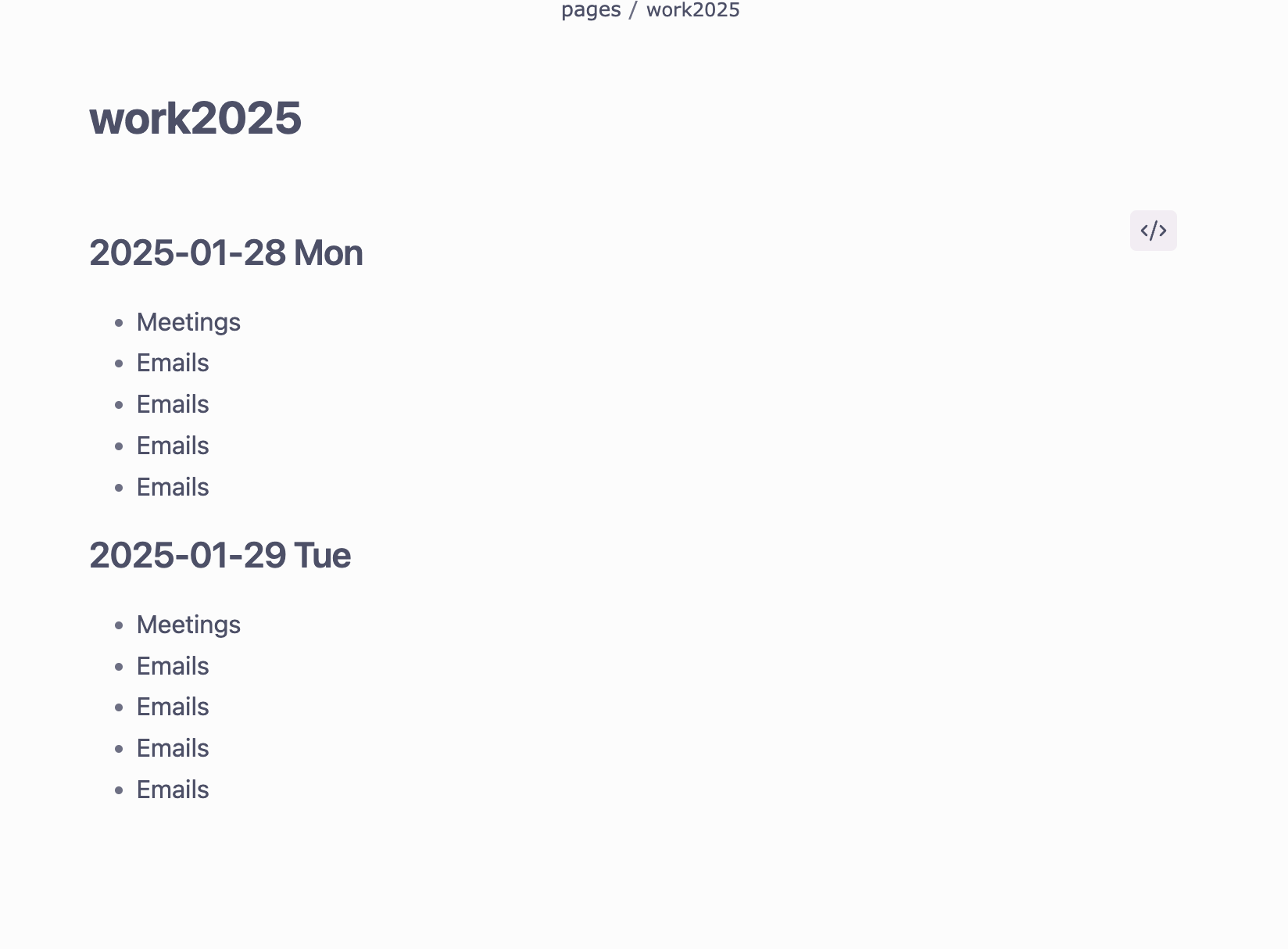This screenshot has height=949, width=1288.
Task: Click third Emails item under 2025-01-29 Tue
Action: [x=173, y=749]
